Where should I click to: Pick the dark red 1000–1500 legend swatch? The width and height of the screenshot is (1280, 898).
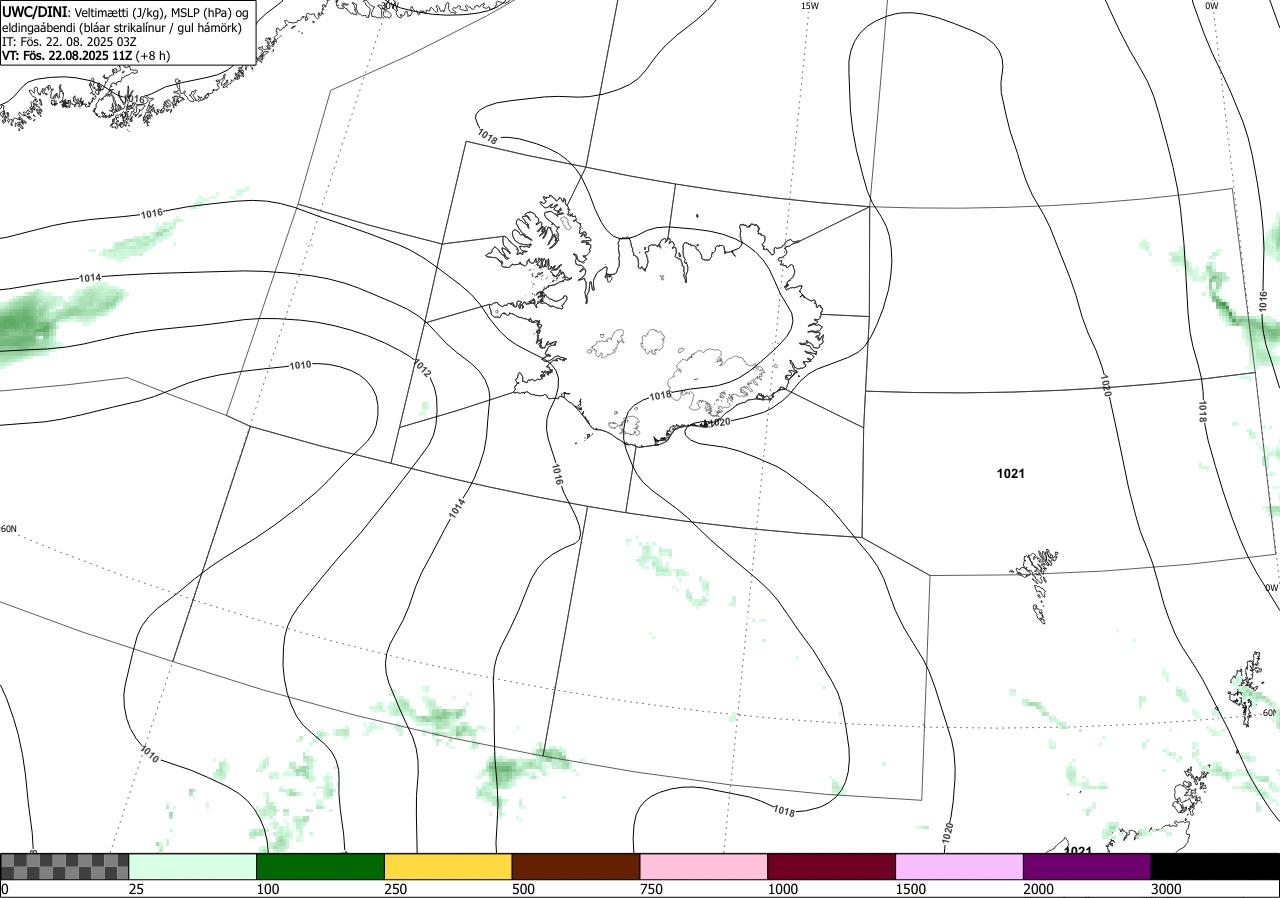[x=832, y=866]
